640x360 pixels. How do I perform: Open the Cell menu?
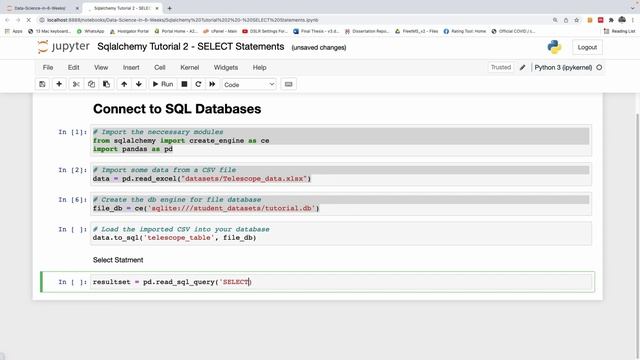pyautogui.click(x=160, y=67)
